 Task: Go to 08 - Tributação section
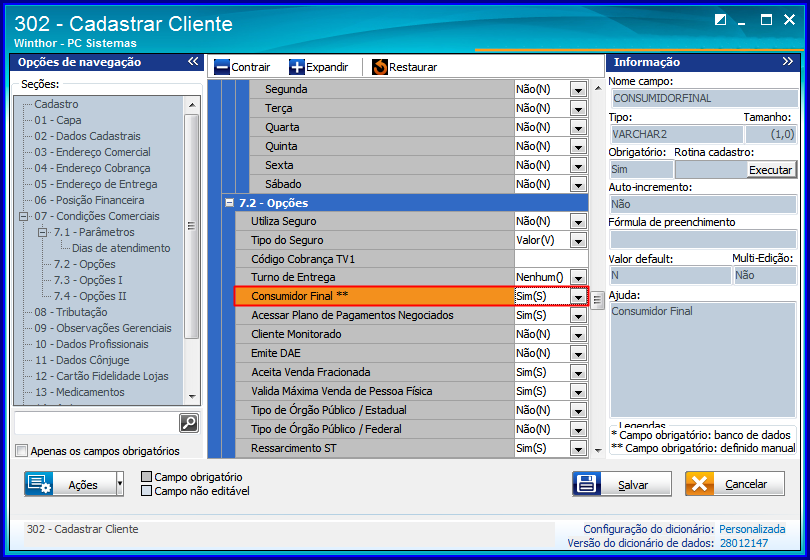point(71,313)
